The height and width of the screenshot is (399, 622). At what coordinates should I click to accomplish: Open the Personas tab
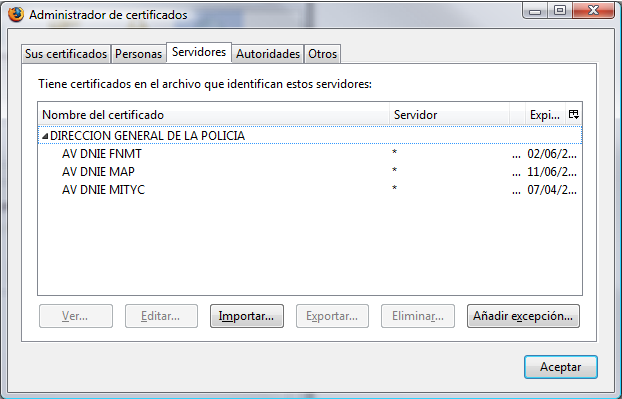pyautogui.click(x=138, y=54)
